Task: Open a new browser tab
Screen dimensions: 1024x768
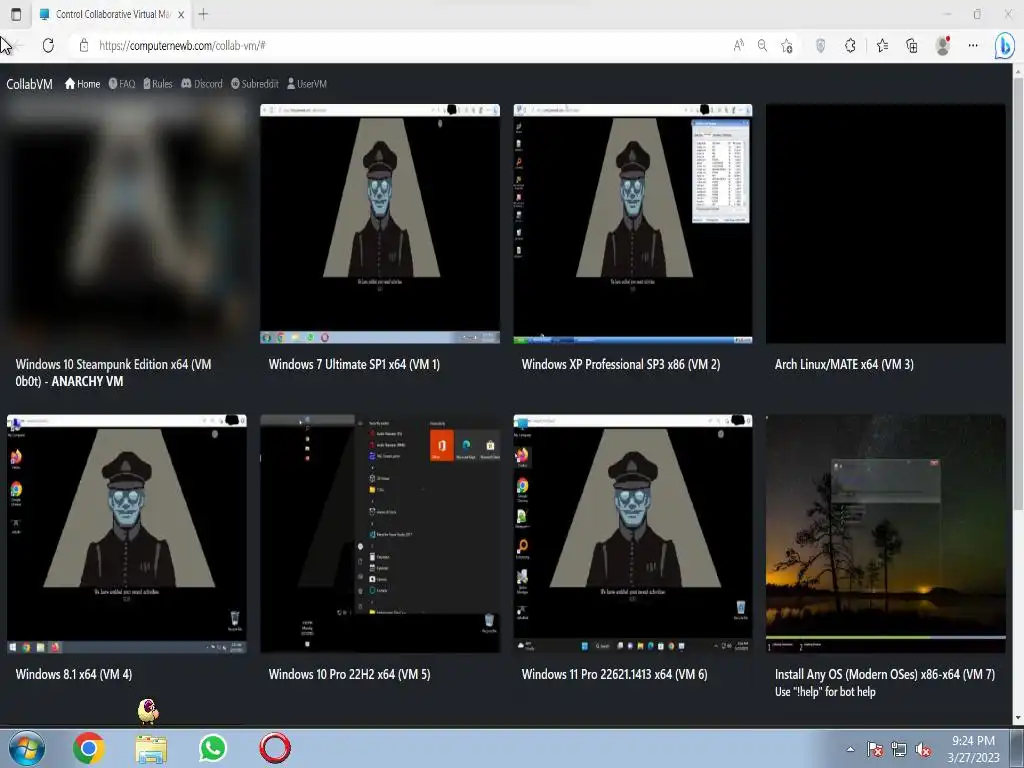Action: pos(203,14)
